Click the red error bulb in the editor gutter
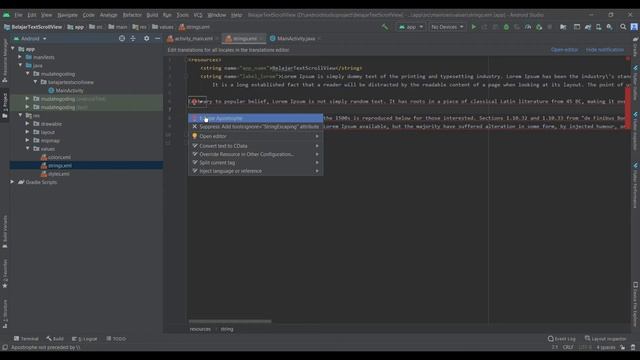 [194, 101]
